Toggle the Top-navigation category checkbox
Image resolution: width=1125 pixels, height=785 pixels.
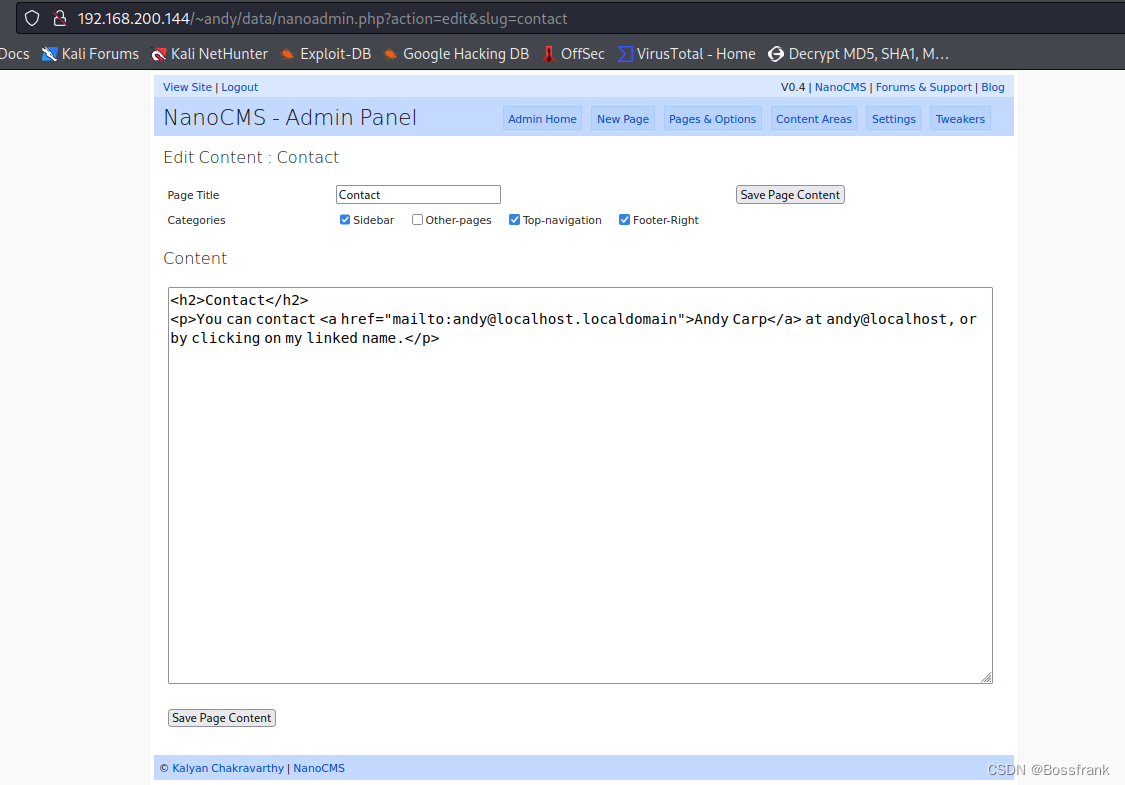(x=514, y=220)
